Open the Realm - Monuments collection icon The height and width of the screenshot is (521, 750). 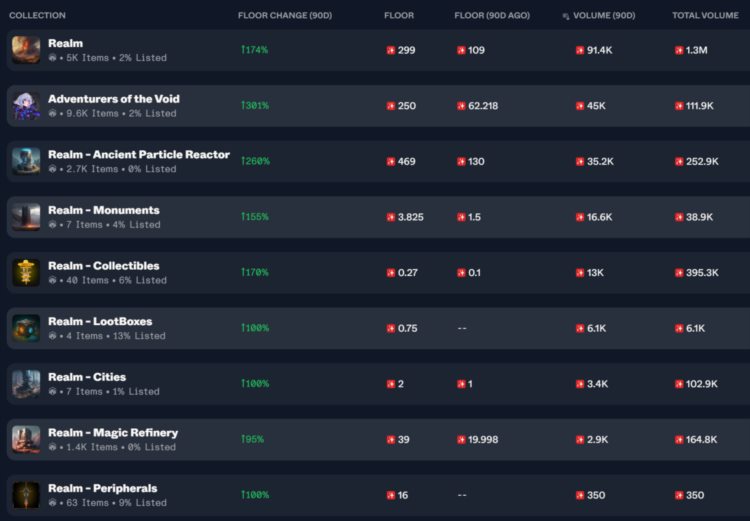point(26,216)
